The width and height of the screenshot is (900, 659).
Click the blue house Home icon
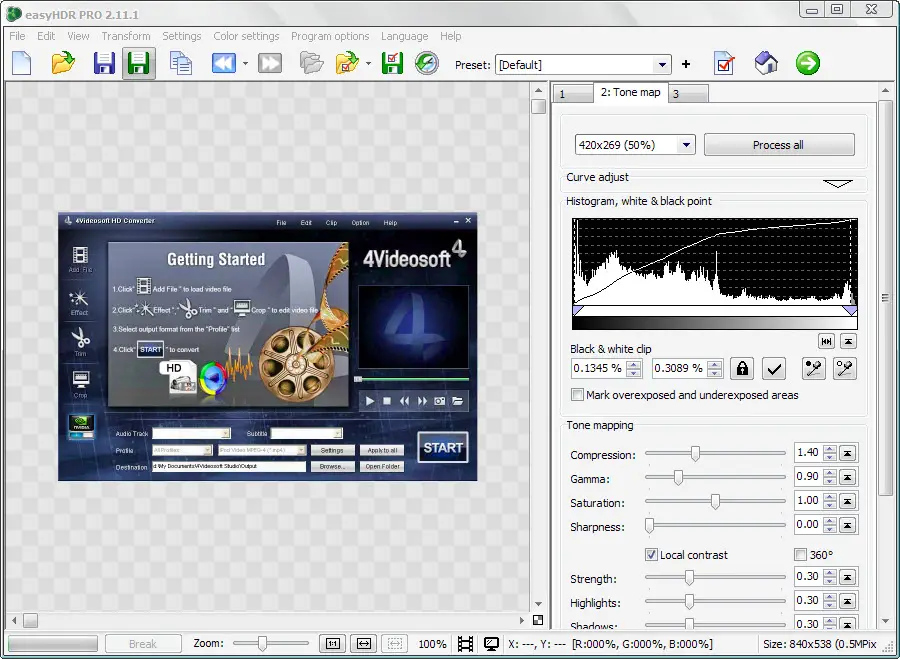pos(766,63)
